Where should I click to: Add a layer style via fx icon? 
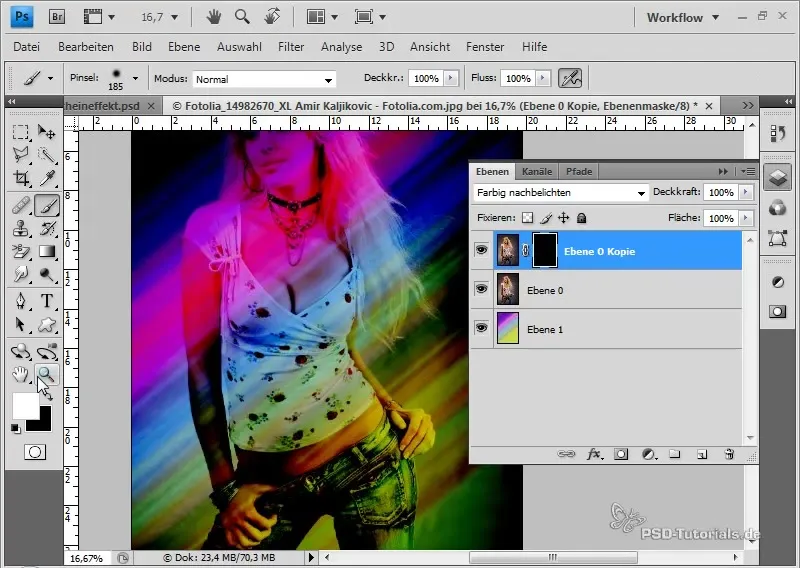click(x=594, y=454)
